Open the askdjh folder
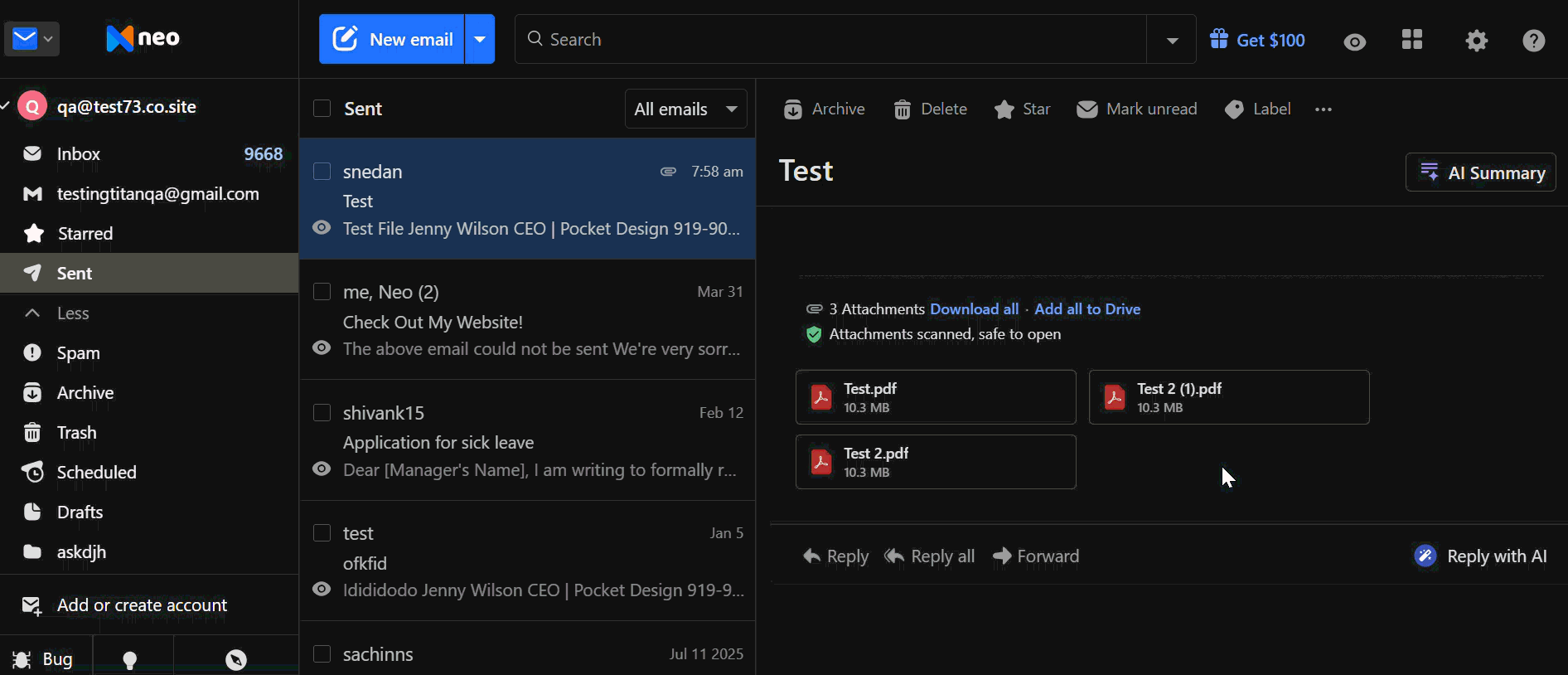 149,552
